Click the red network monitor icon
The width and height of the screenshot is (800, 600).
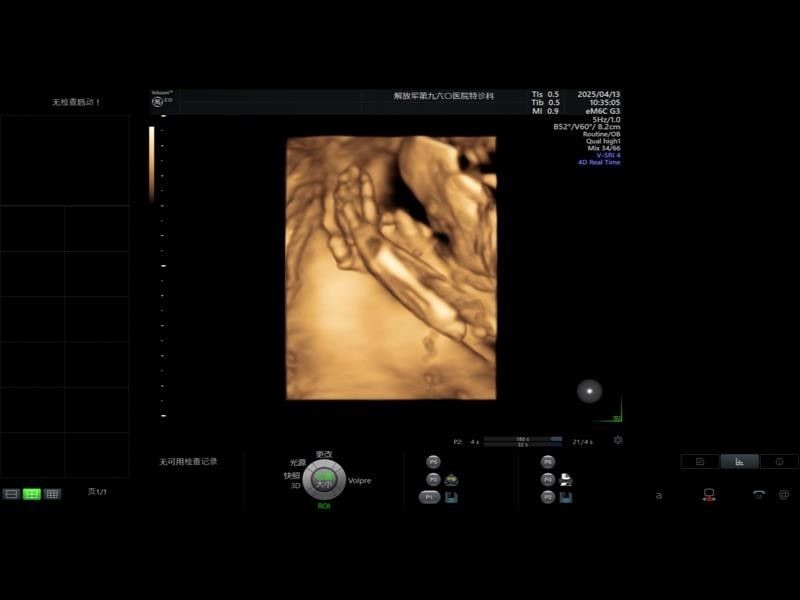(709, 495)
